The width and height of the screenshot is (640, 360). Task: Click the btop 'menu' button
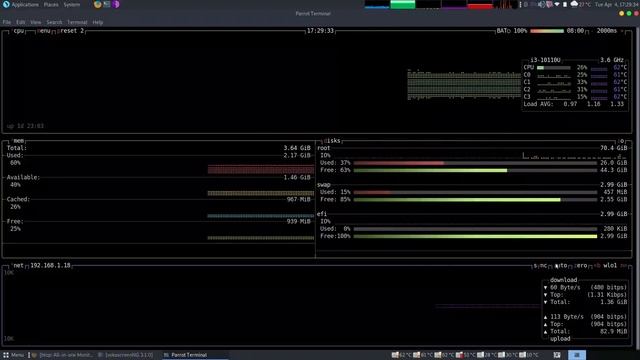(43, 31)
